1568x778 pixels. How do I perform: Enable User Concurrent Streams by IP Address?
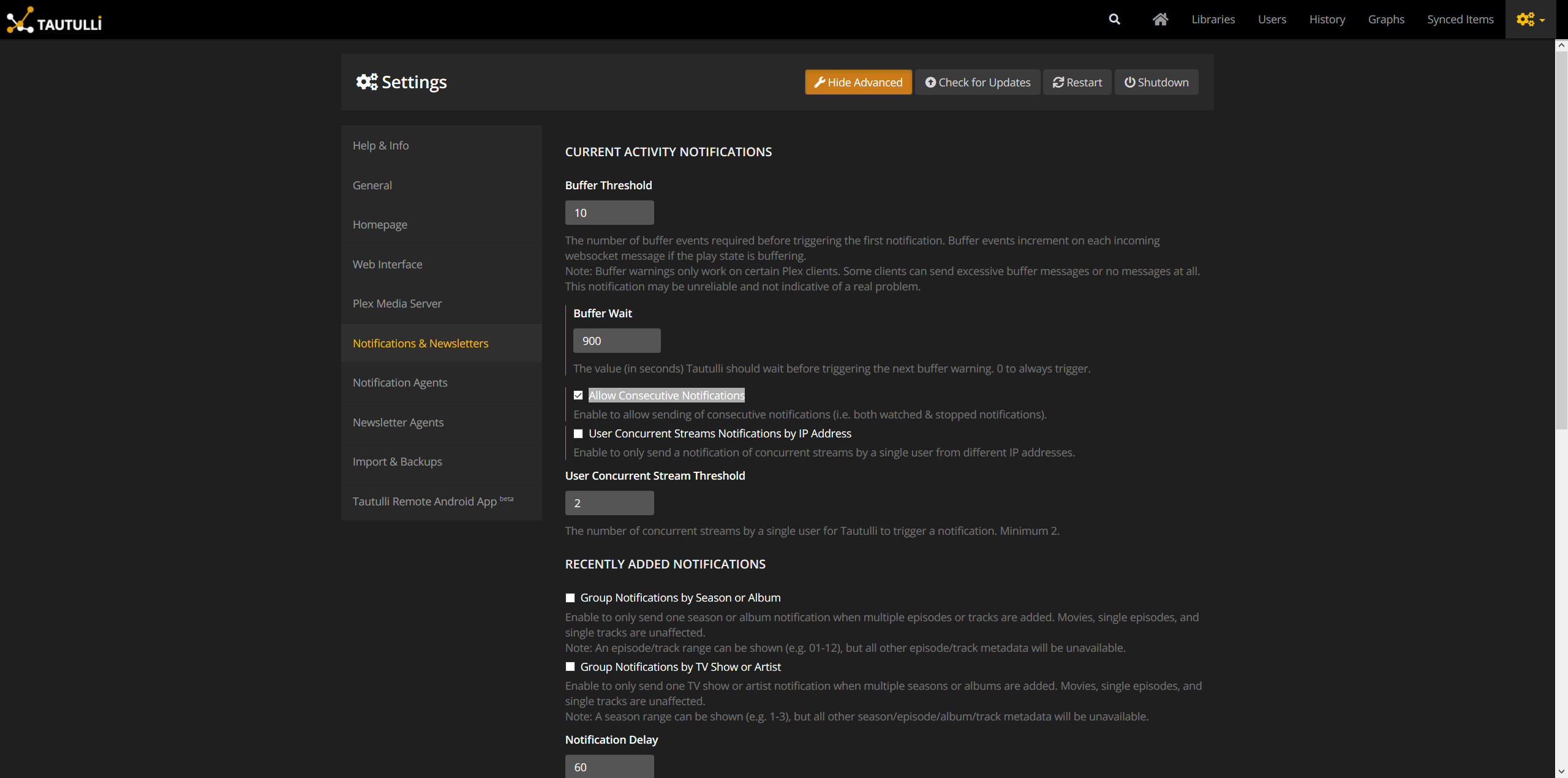(x=578, y=434)
